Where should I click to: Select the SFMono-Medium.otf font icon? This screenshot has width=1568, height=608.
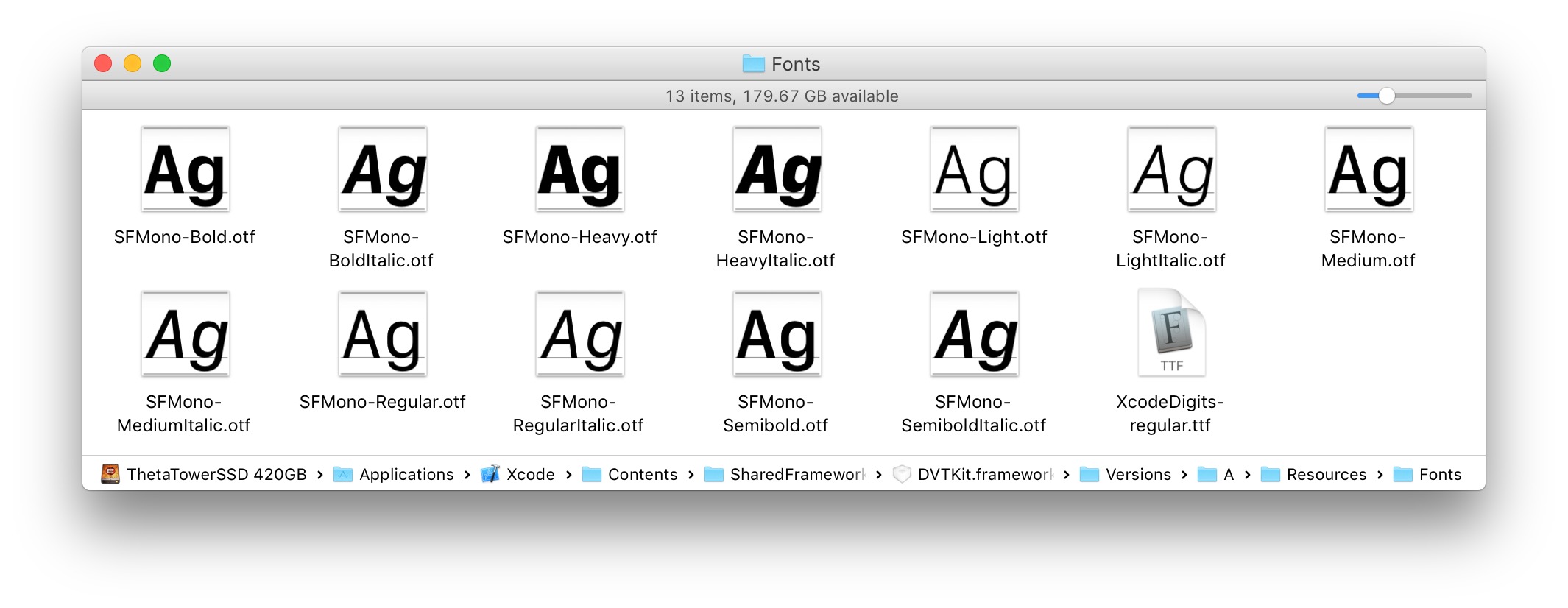1369,169
